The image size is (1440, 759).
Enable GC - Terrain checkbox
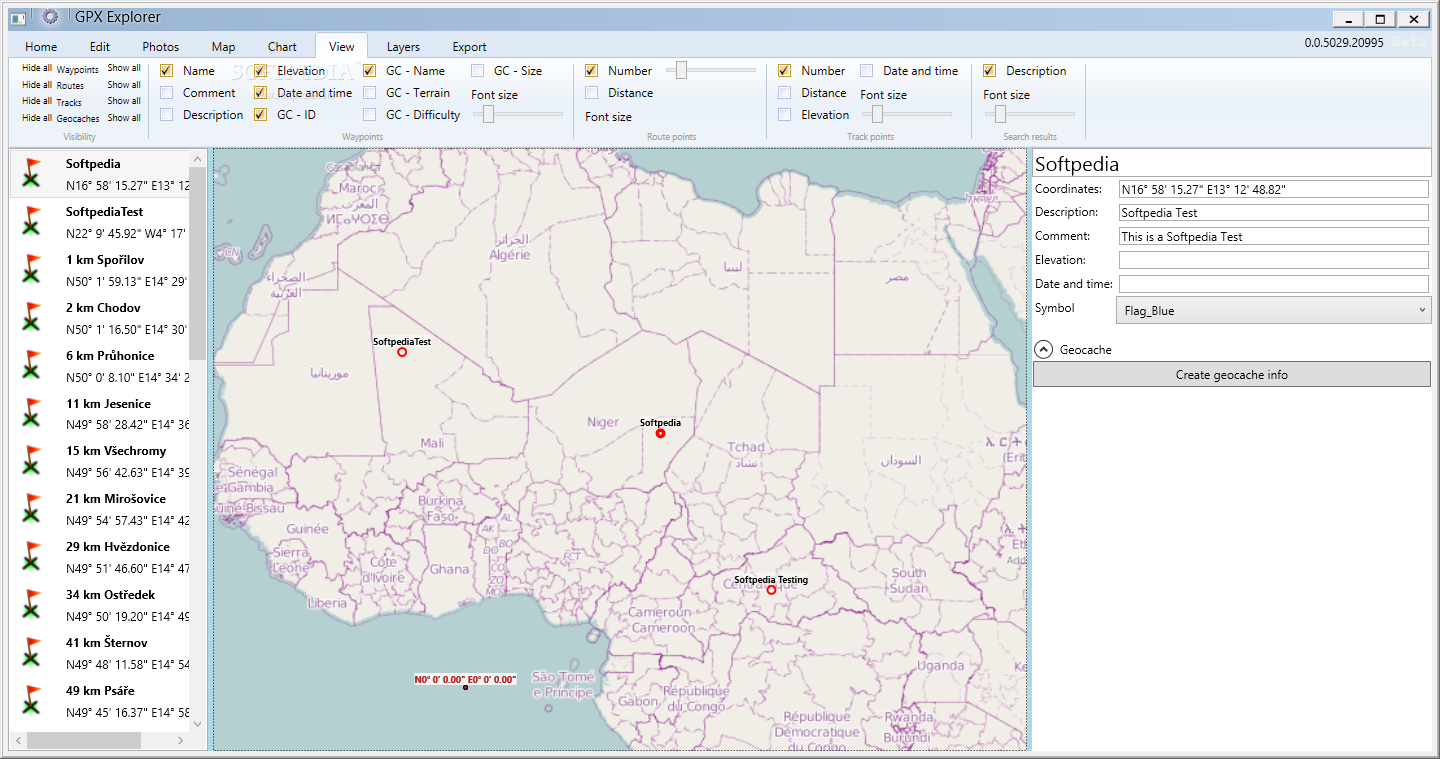(370, 93)
